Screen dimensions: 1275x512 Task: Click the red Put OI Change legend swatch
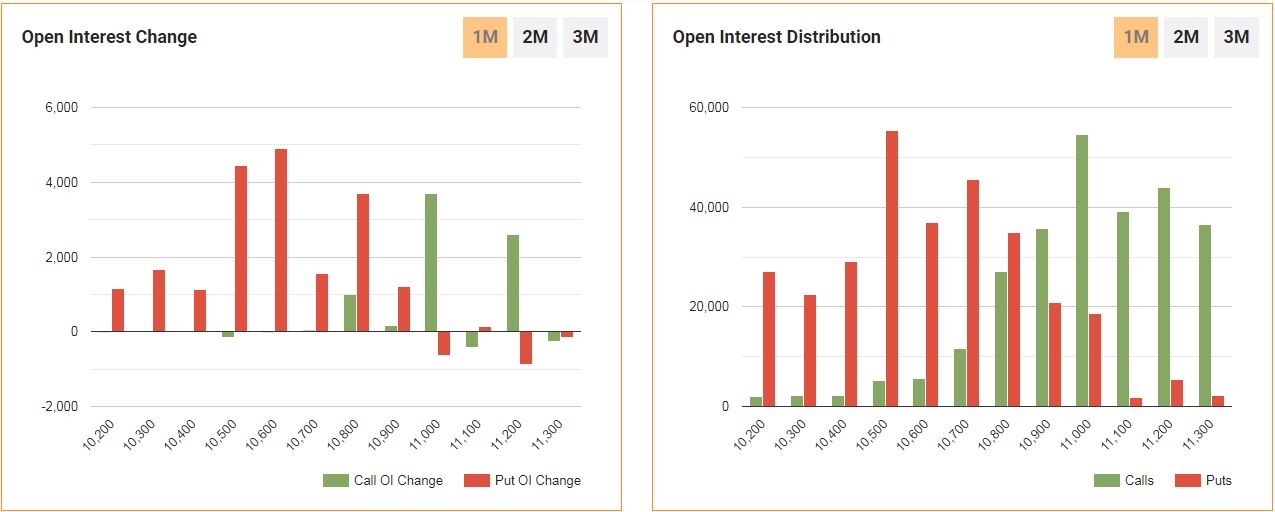(x=476, y=481)
